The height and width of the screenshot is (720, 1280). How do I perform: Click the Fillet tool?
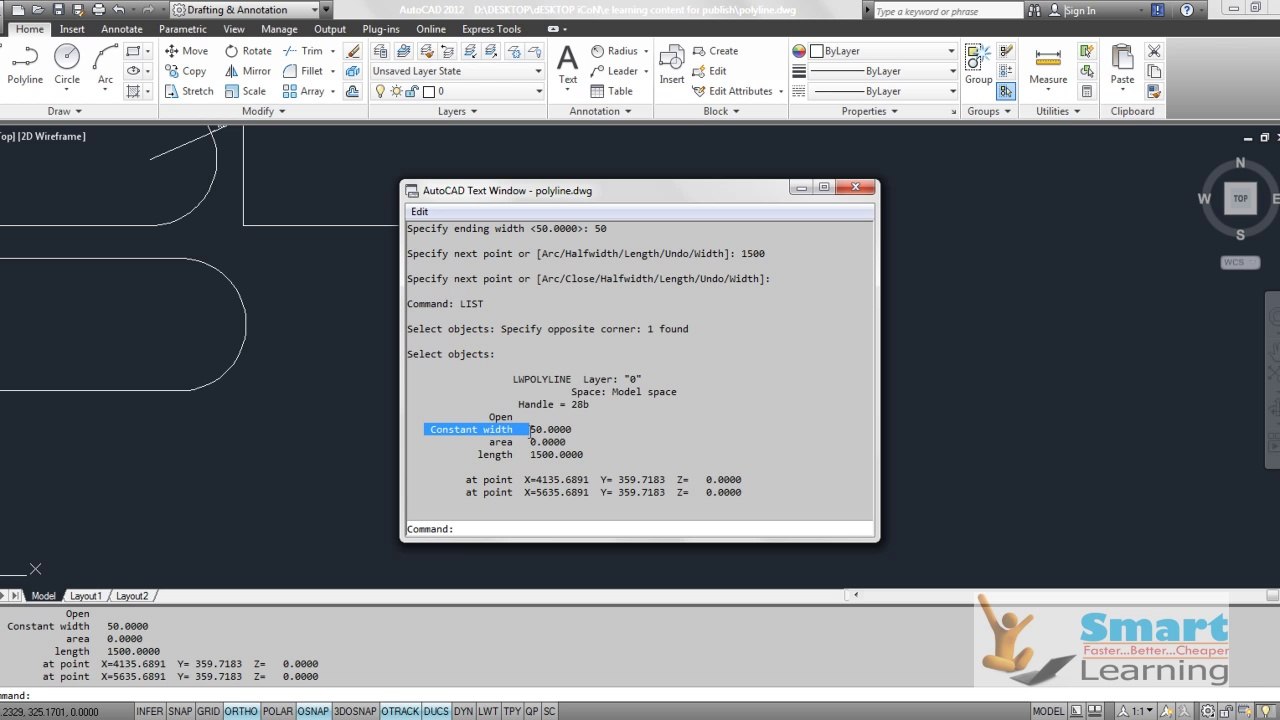tap(303, 71)
